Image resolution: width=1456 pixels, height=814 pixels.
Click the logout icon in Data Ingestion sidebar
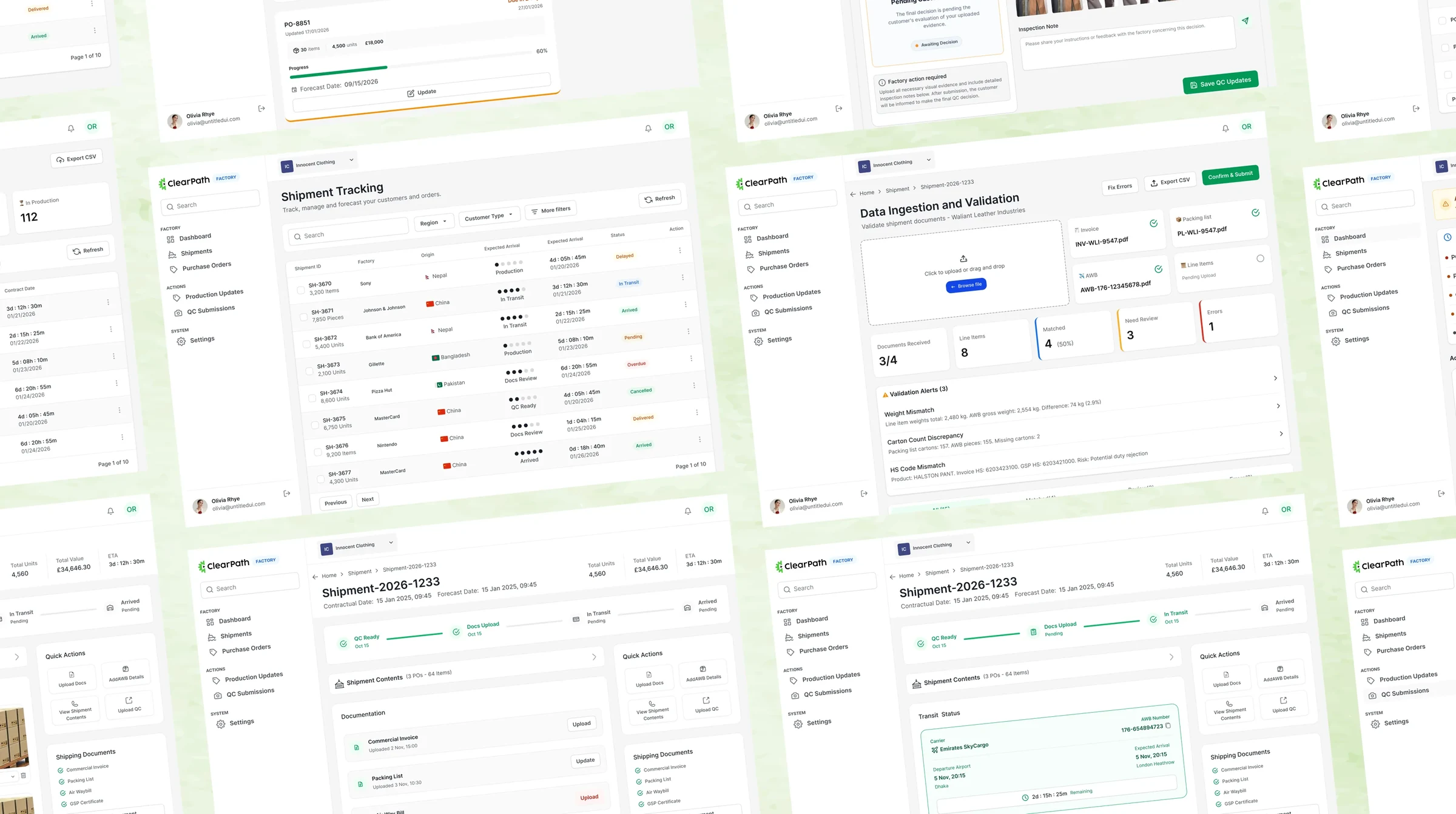pyautogui.click(x=864, y=493)
